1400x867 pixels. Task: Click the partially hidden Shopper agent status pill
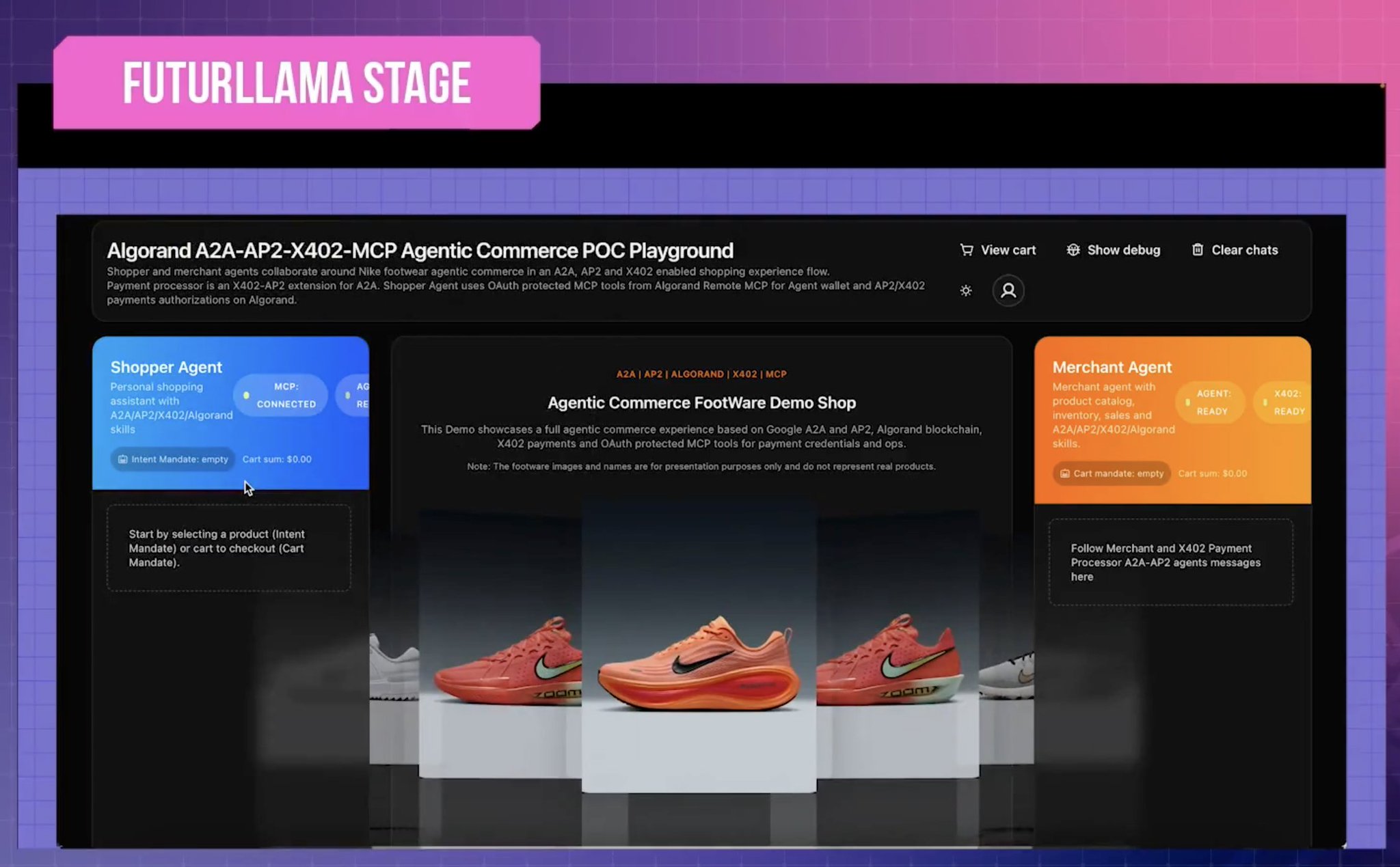(353, 395)
